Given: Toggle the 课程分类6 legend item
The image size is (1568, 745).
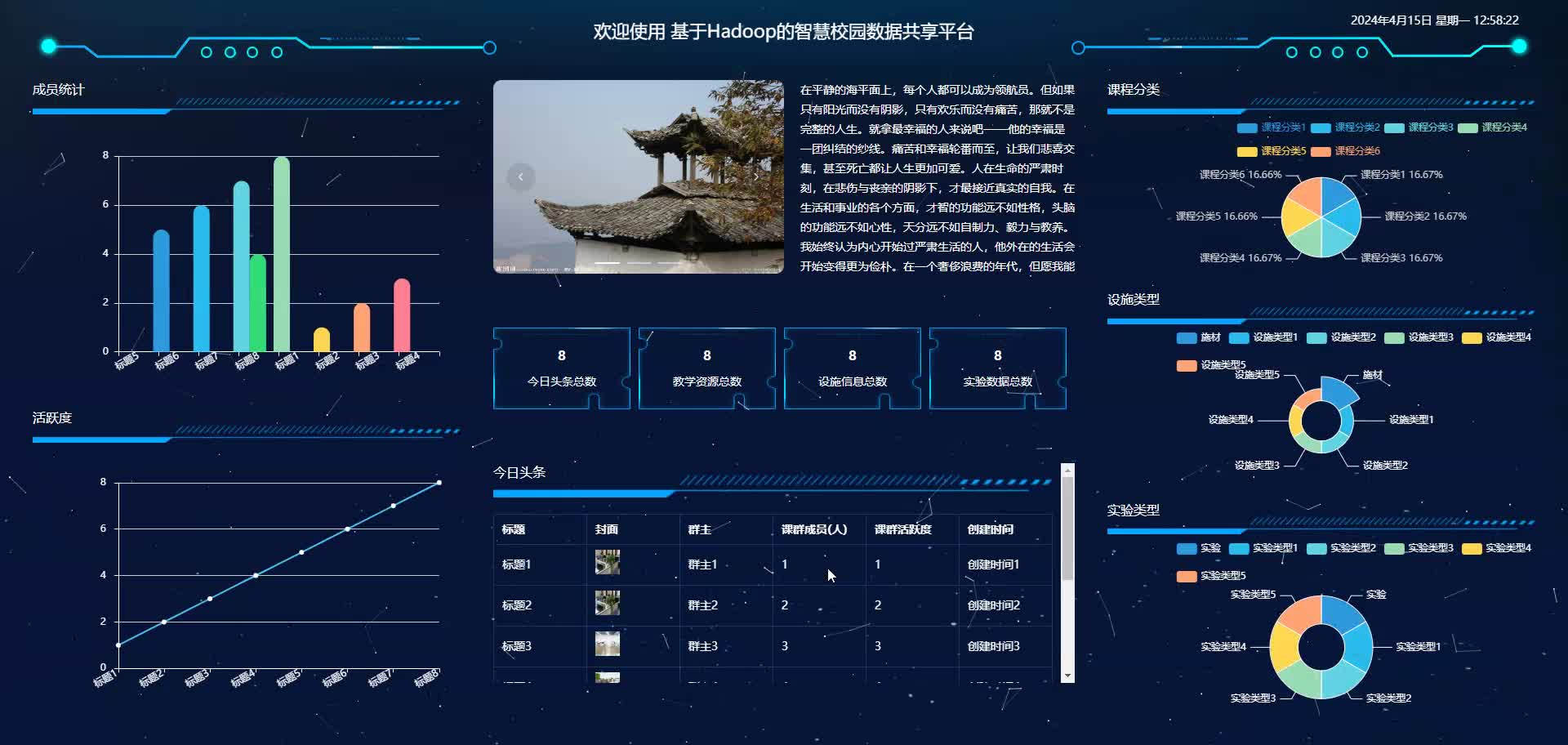Looking at the screenshot, I should [1345, 151].
